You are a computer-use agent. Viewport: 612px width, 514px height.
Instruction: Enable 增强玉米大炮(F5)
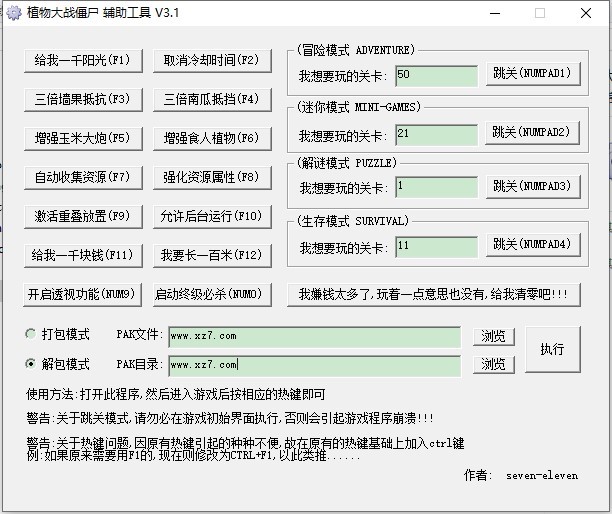pyautogui.click(x=83, y=139)
